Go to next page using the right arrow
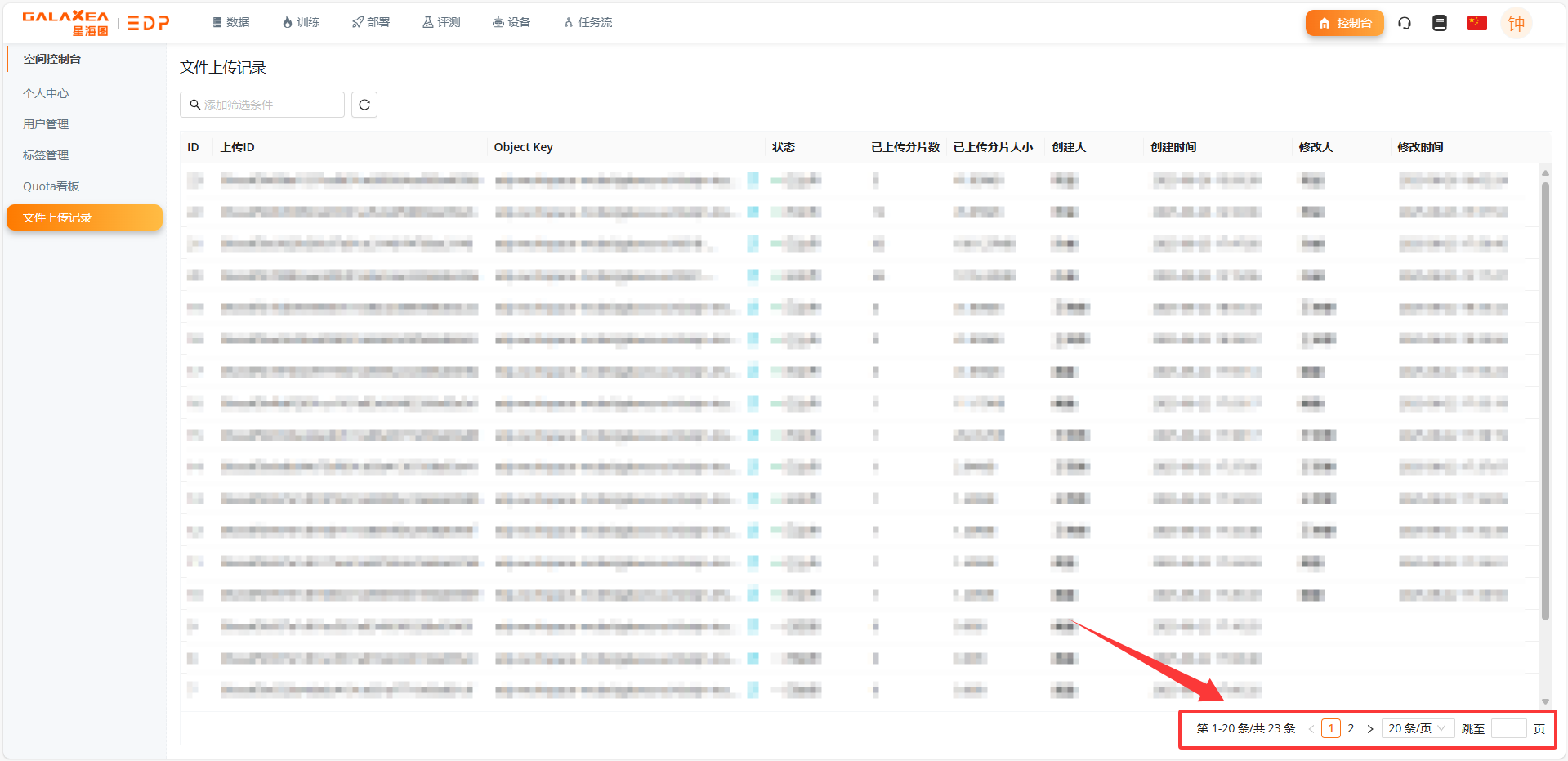The height and width of the screenshot is (761, 1568). [x=1370, y=728]
